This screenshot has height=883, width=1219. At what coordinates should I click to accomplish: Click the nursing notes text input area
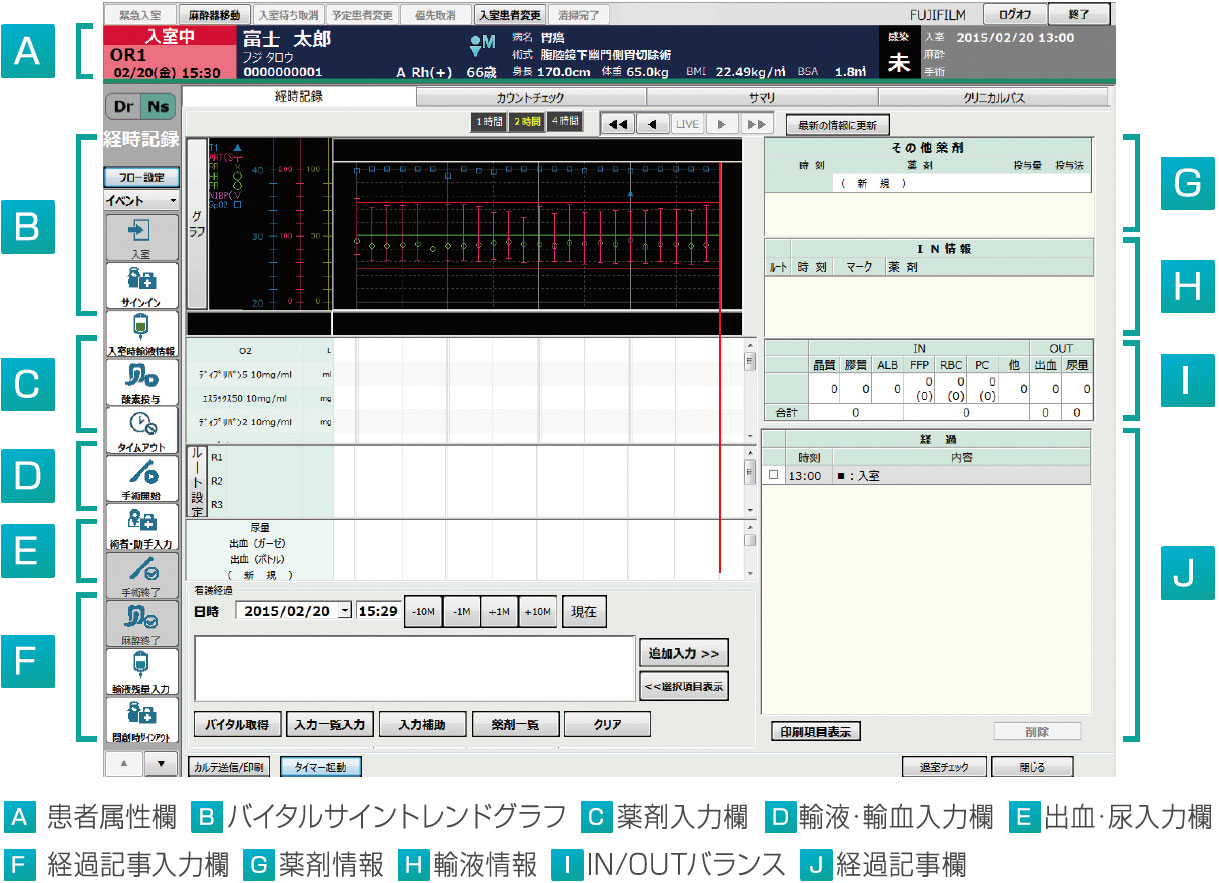tap(414, 667)
